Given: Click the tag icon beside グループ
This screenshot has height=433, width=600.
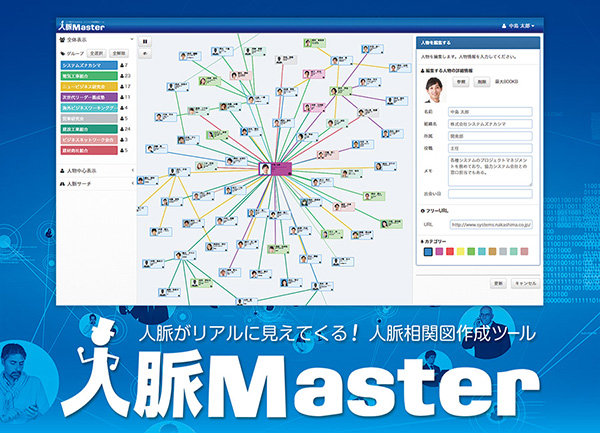Looking at the screenshot, I should [63, 54].
